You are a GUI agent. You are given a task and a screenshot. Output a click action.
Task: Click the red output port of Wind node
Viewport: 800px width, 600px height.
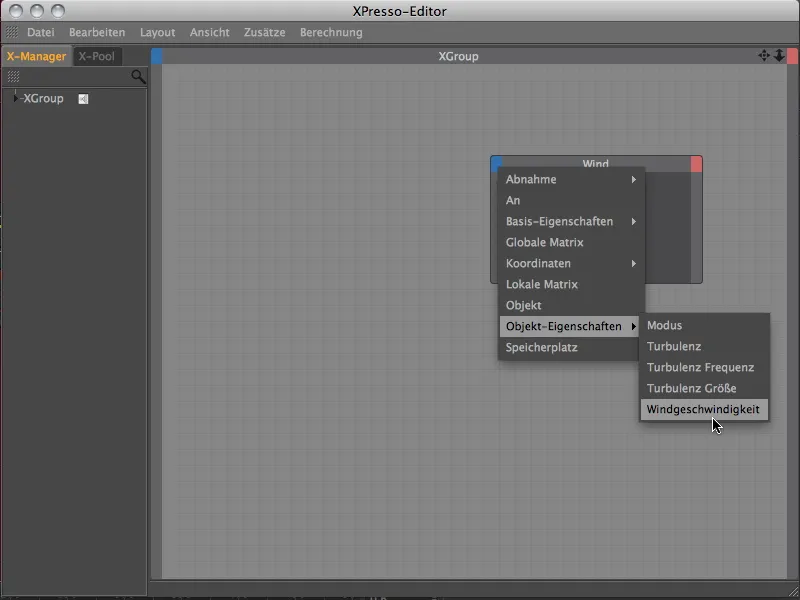(x=696, y=164)
